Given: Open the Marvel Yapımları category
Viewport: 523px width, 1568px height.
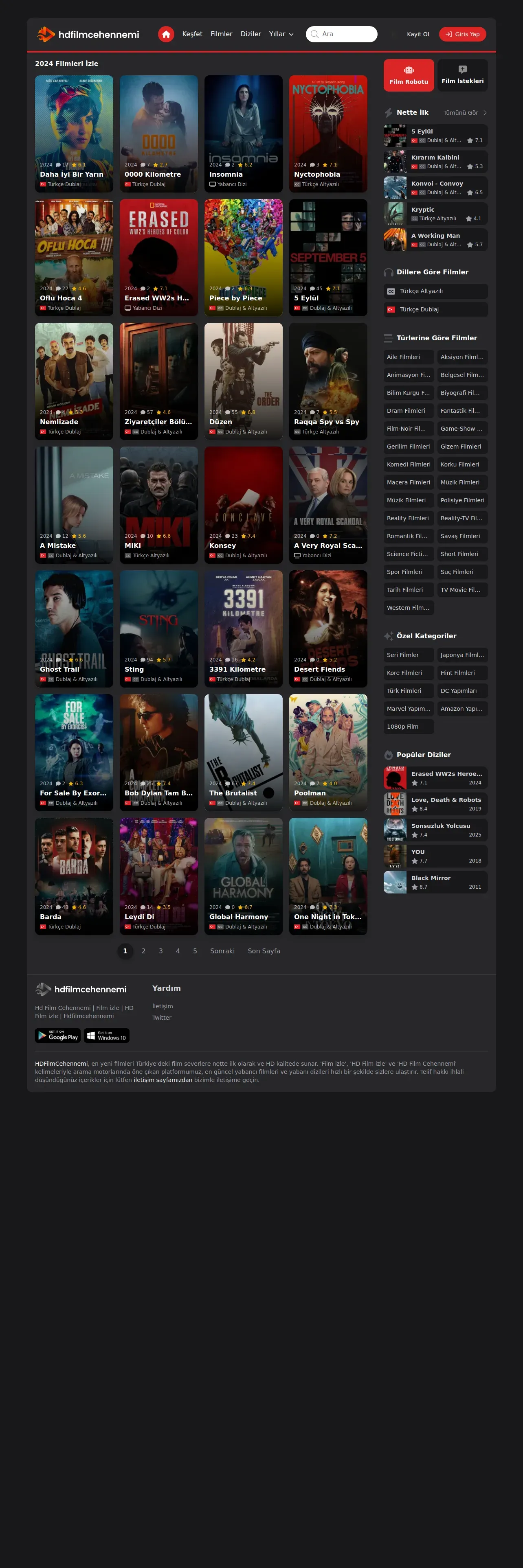Looking at the screenshot, I should point(409,709).
